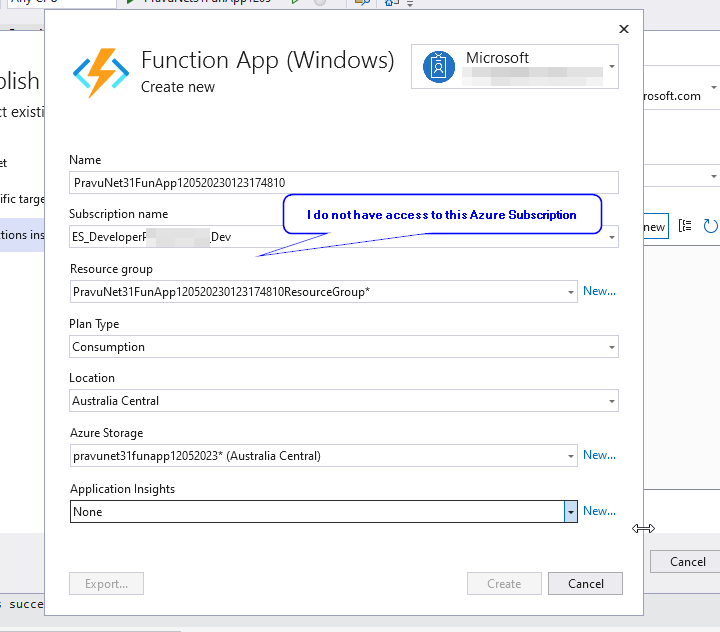Click Cancel in the background Publish window

687,562
